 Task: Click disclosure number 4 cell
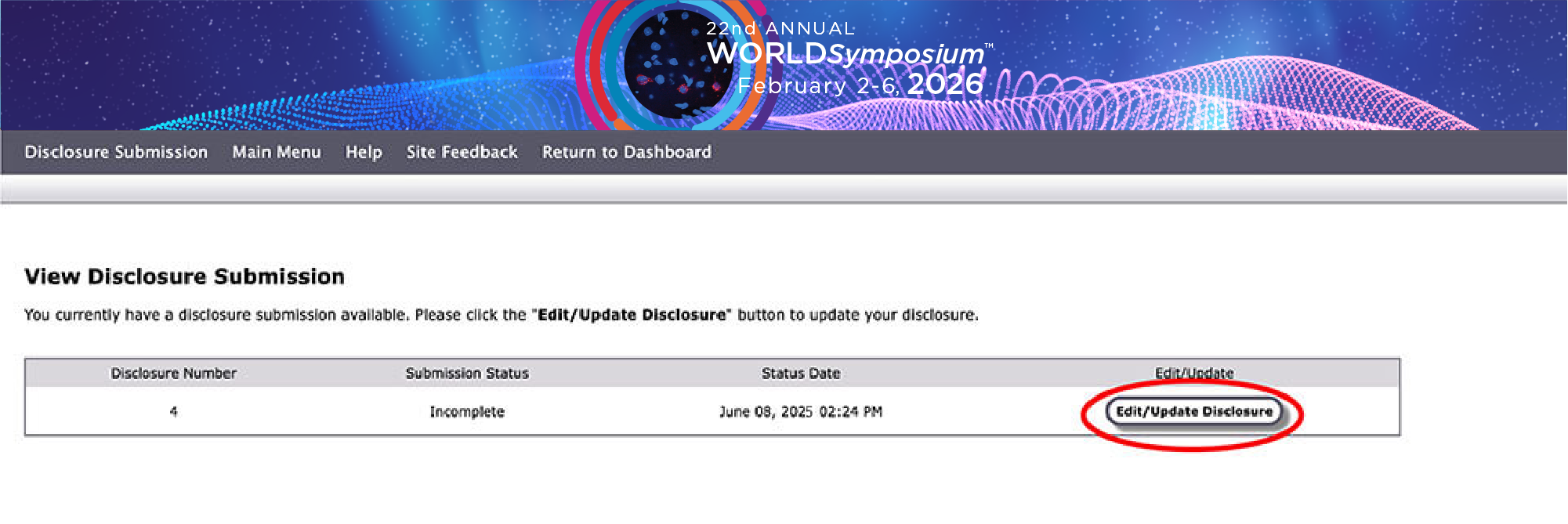pyautogui.click(x=173, y=411)
